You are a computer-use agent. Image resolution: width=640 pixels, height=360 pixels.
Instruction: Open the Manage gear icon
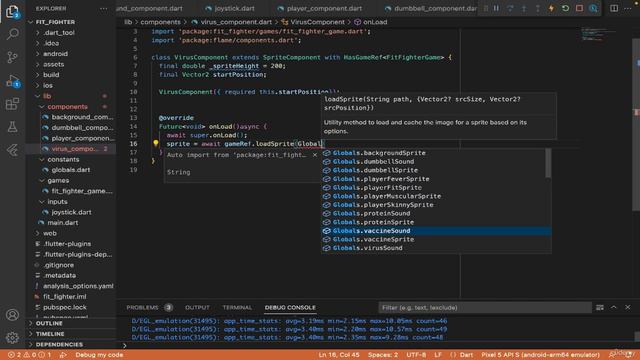point(12,338)
